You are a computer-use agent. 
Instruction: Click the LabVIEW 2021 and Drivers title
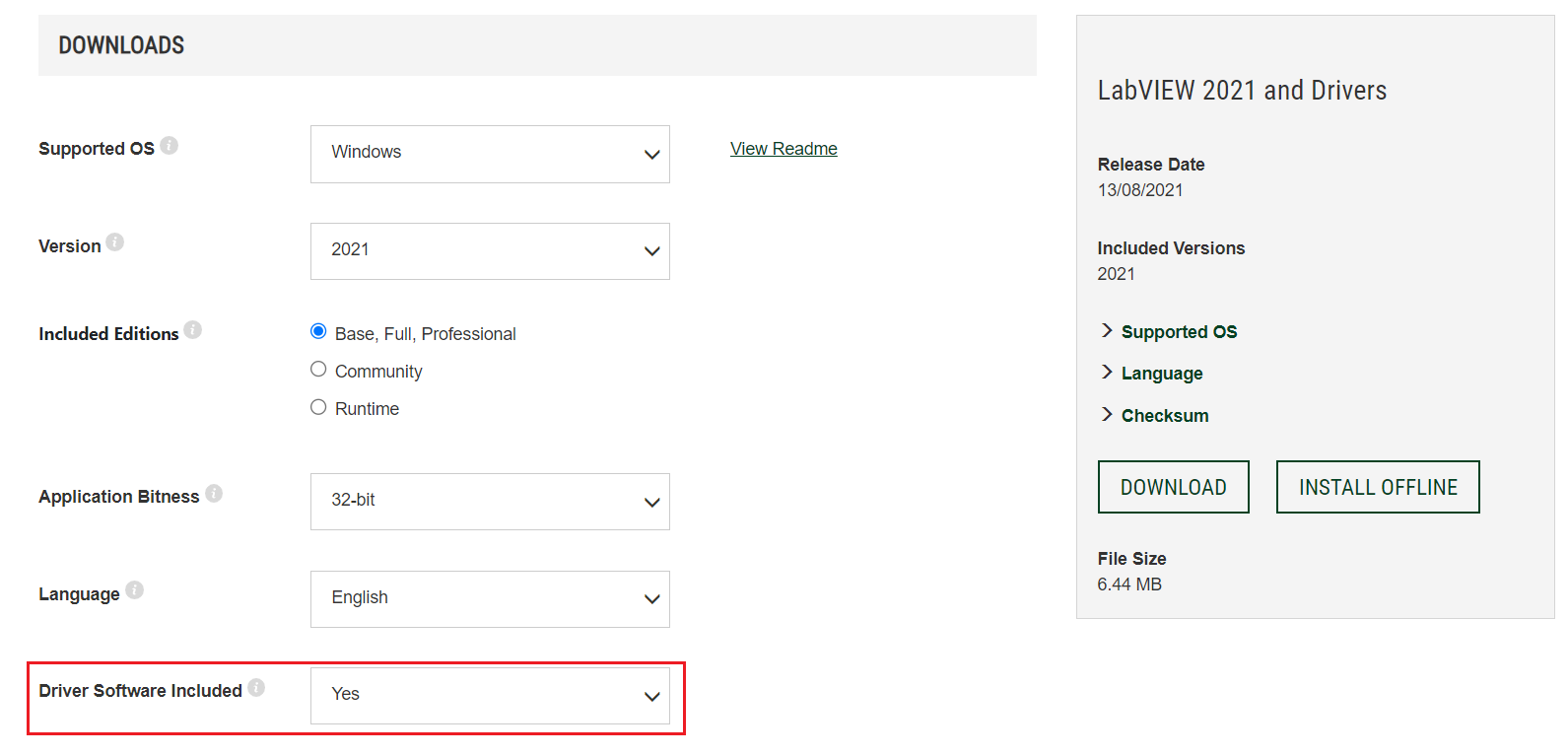pos(1242,91)
